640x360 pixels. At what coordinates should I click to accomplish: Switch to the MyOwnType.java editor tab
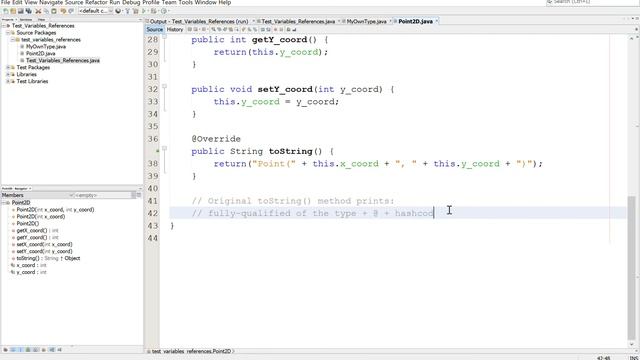pyautogui.click(x=366, y=21)
